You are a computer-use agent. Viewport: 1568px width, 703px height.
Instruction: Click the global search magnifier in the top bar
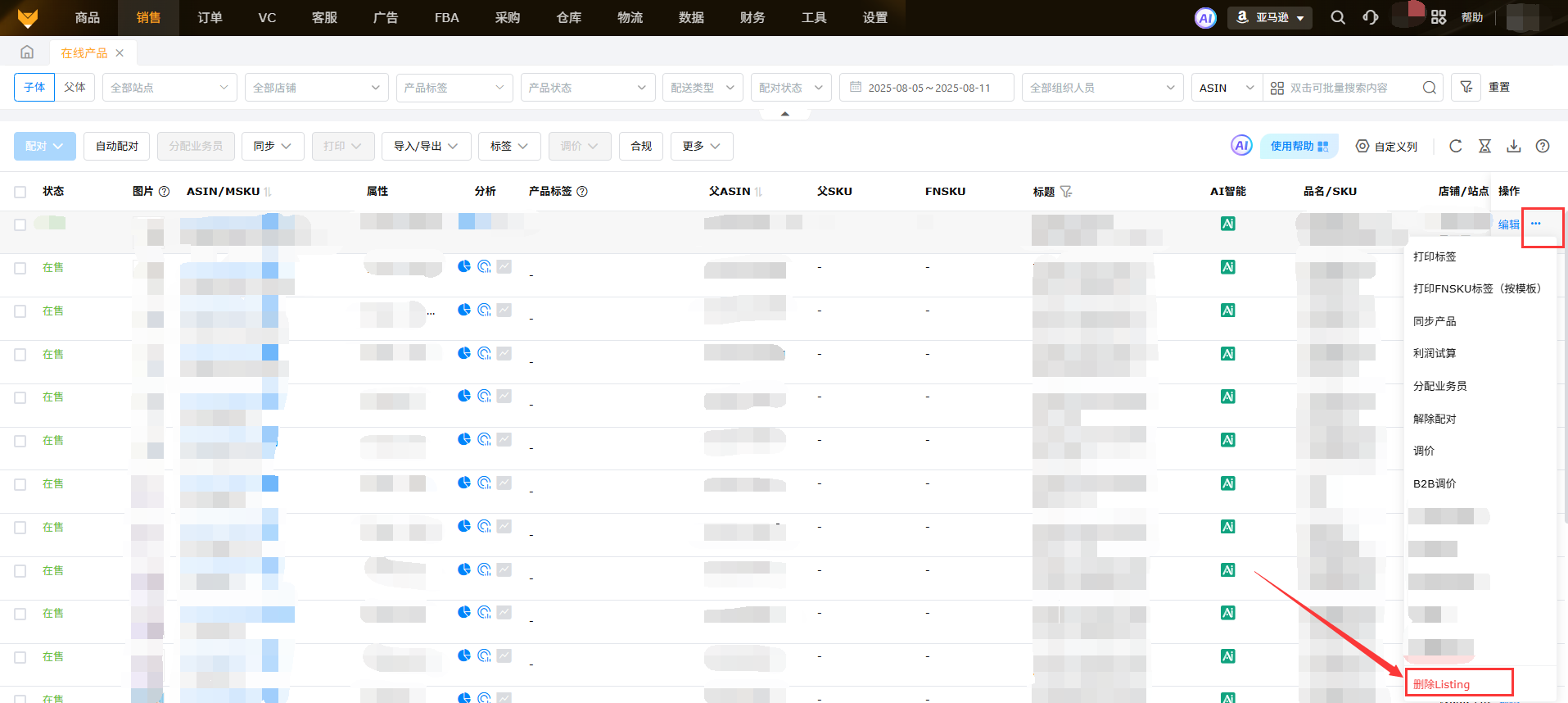(1338, 17)
